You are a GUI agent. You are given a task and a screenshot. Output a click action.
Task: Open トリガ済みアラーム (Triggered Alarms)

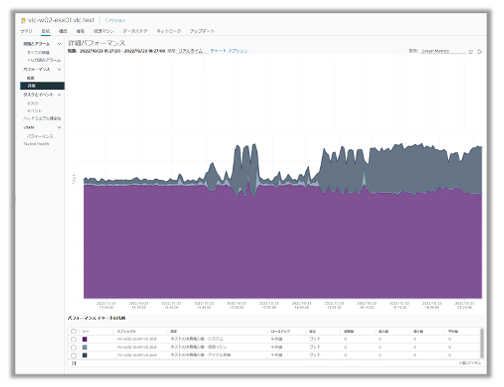click(44, 60)
